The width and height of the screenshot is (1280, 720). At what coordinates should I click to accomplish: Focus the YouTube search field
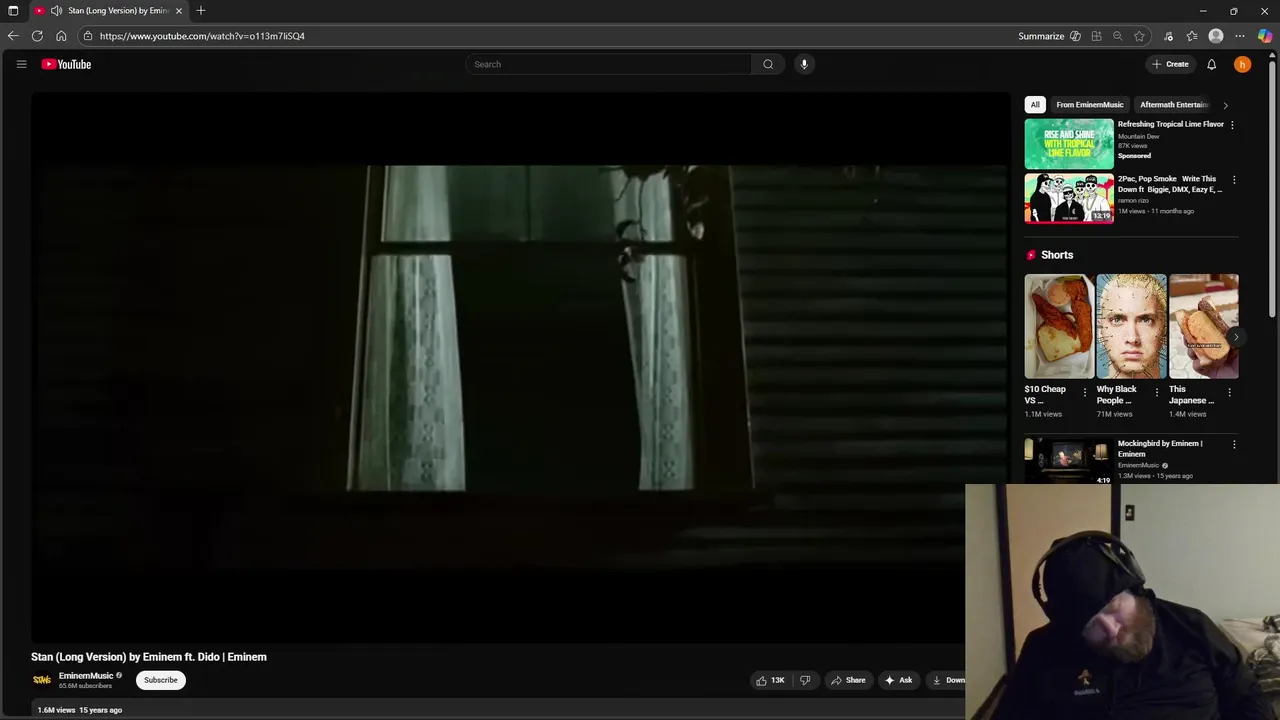[610, 64]
